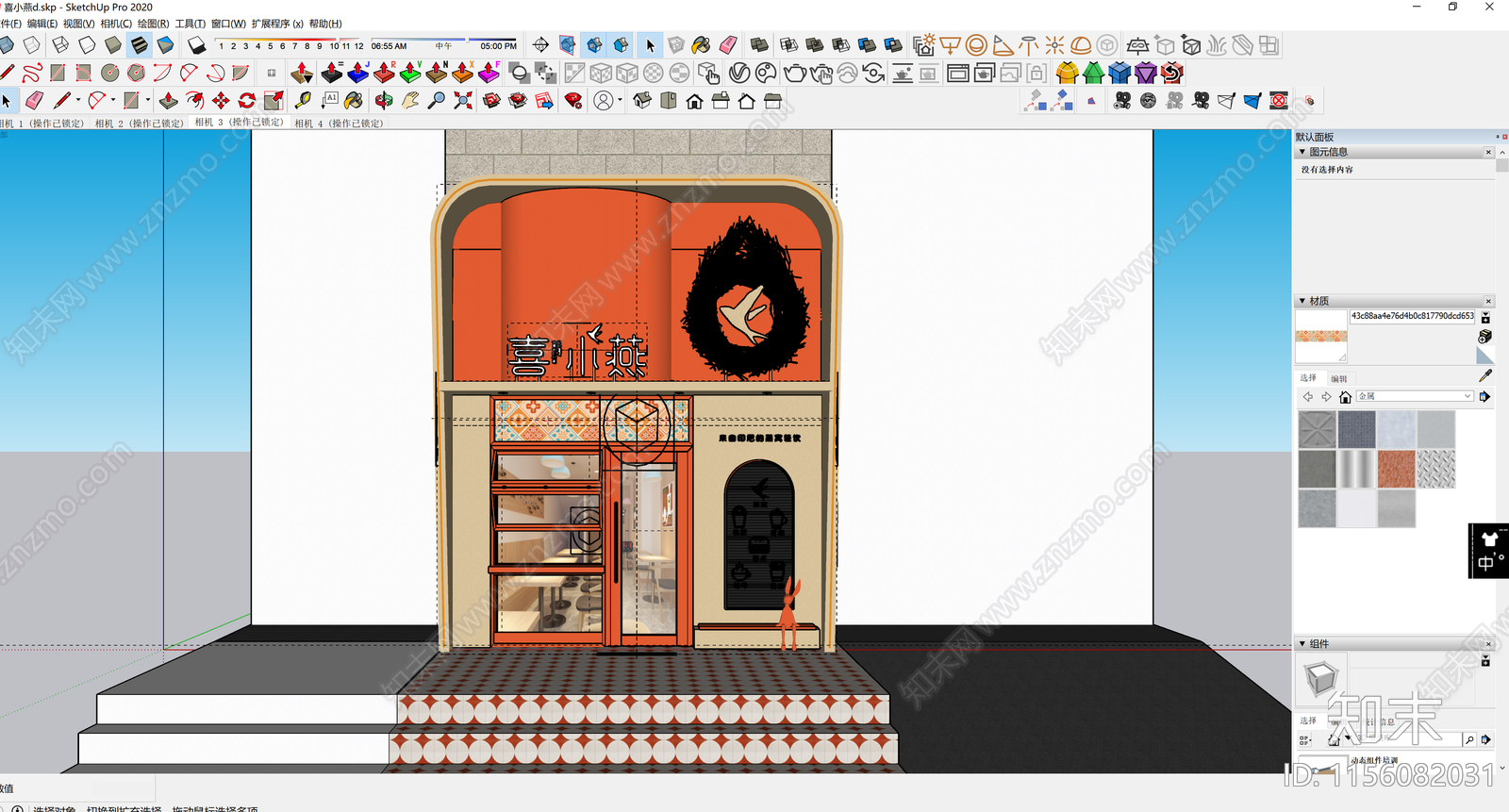Switch to scene tab 相机 4
Viewport: 1509px width, 812px height.
pos(339,124)
